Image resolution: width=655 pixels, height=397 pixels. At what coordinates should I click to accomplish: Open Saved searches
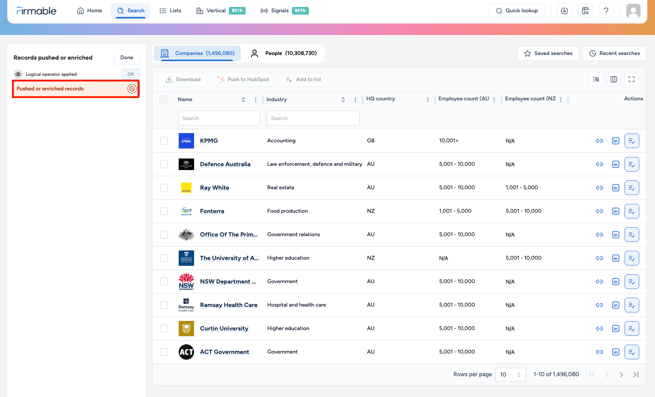[x=548, y=53]
